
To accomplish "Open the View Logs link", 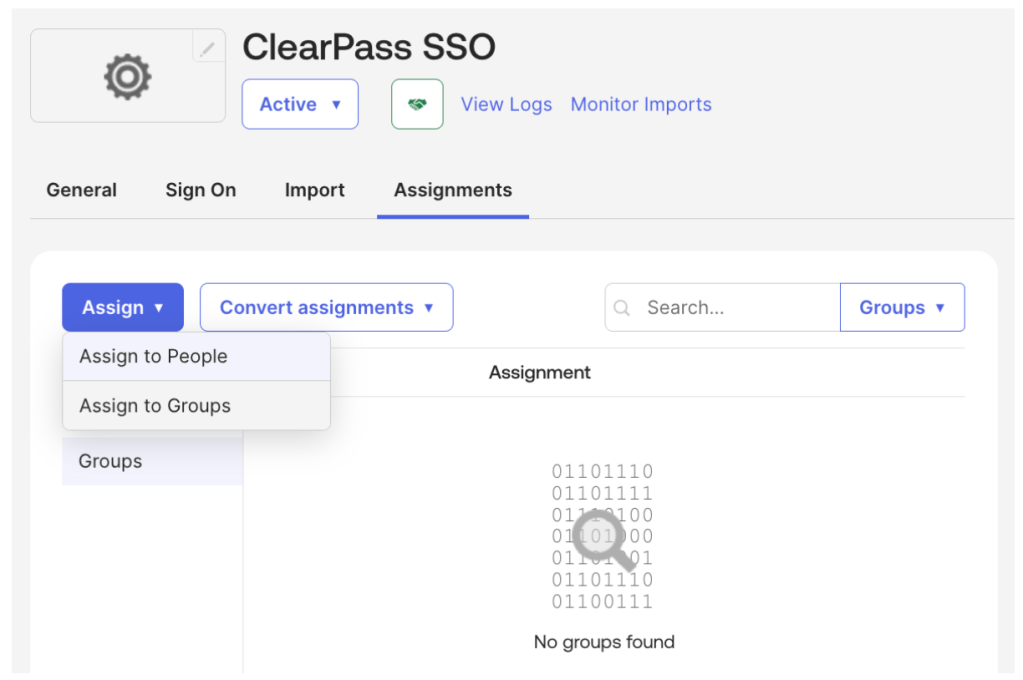I will [506, 105].
